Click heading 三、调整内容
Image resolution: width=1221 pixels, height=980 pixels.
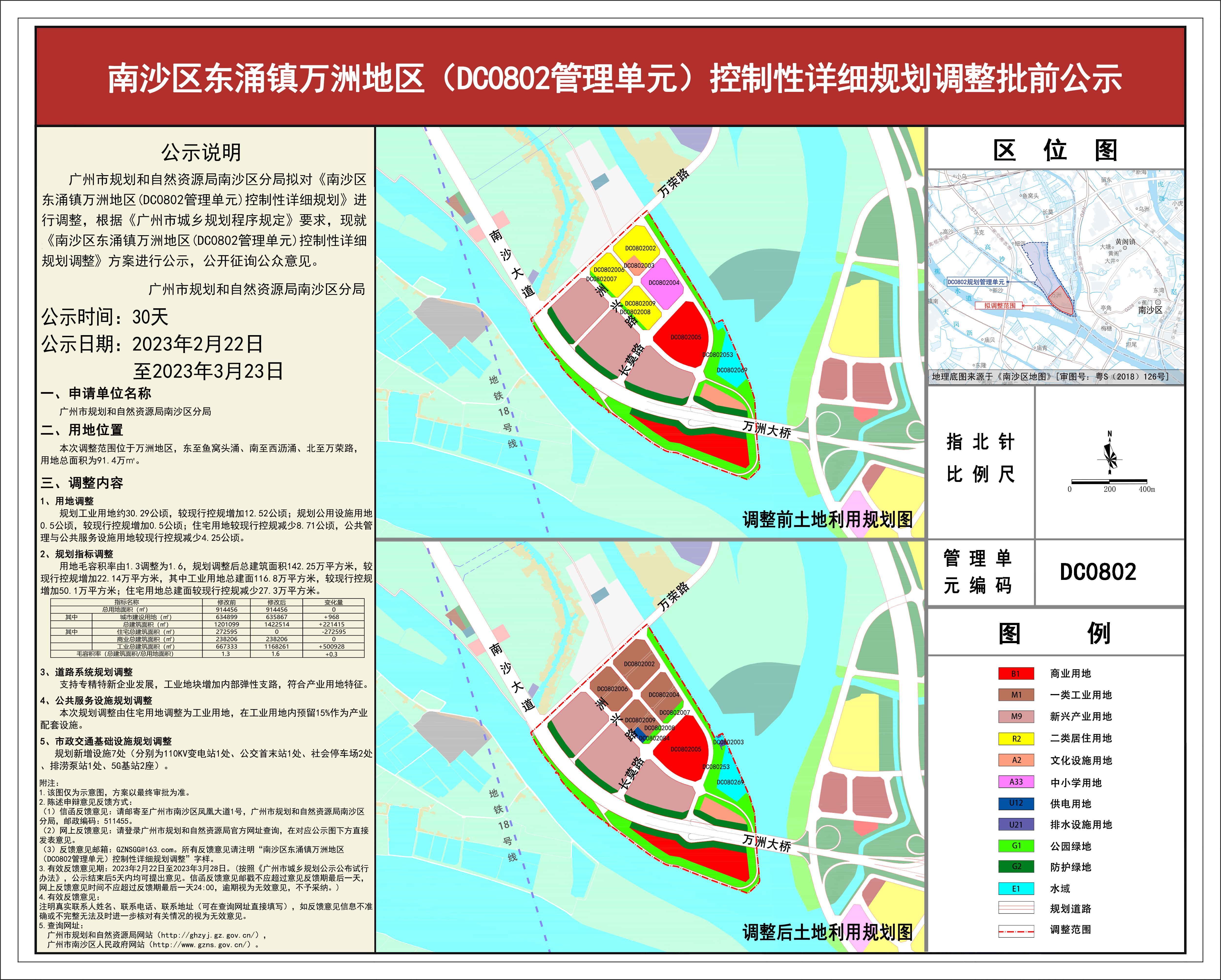point(82,483)
